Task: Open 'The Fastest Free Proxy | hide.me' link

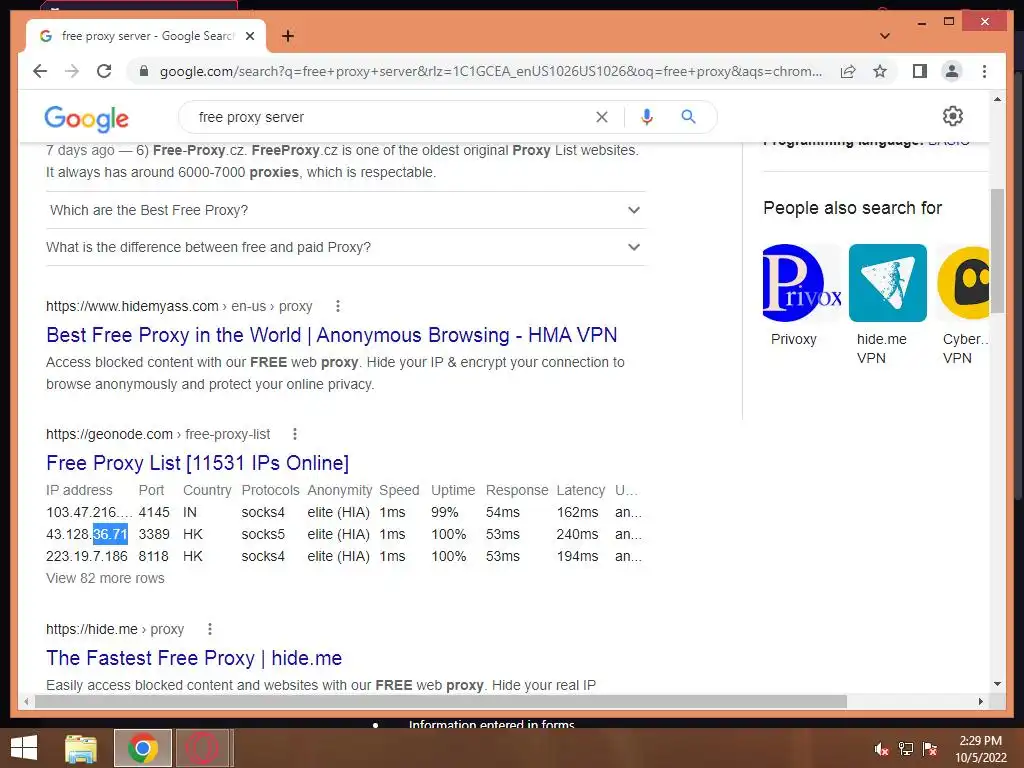Action: [194, 658]
